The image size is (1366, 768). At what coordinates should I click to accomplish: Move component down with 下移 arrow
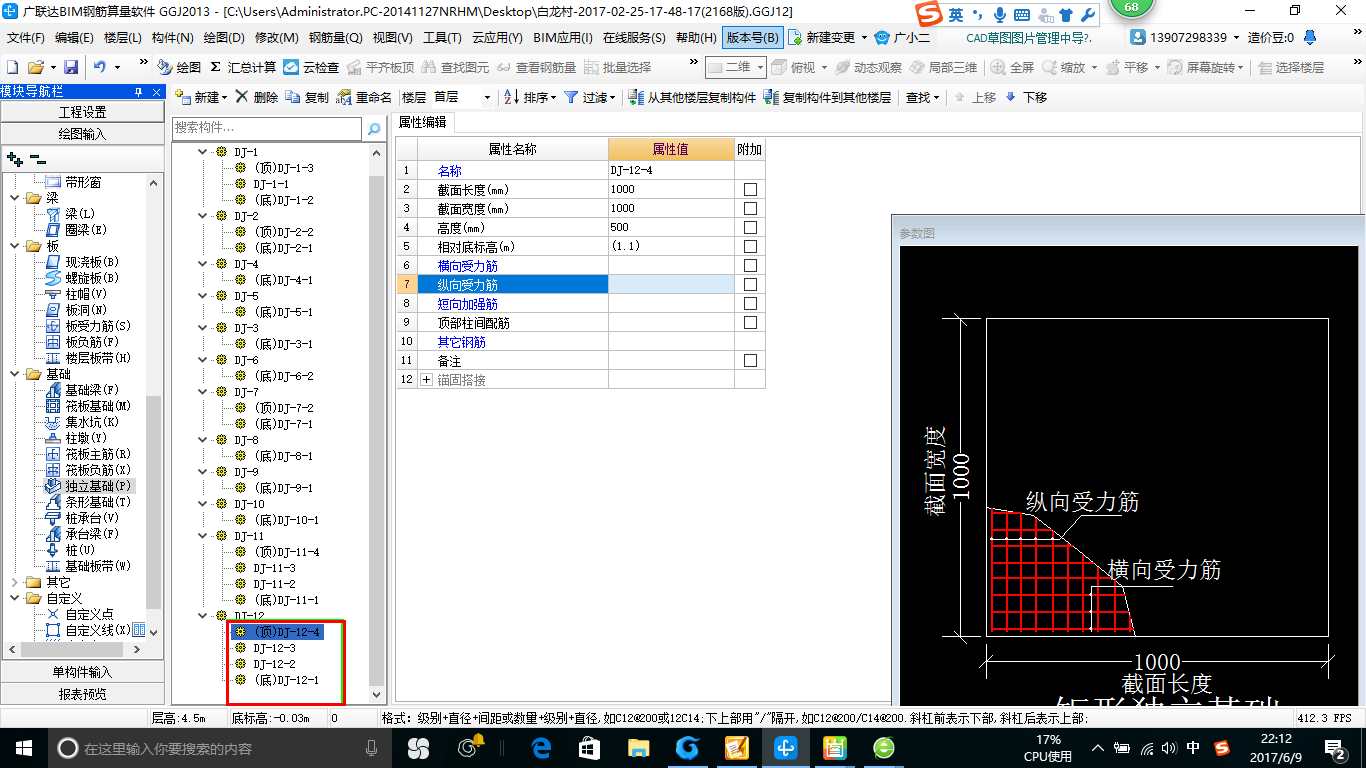pos(1025,97)
